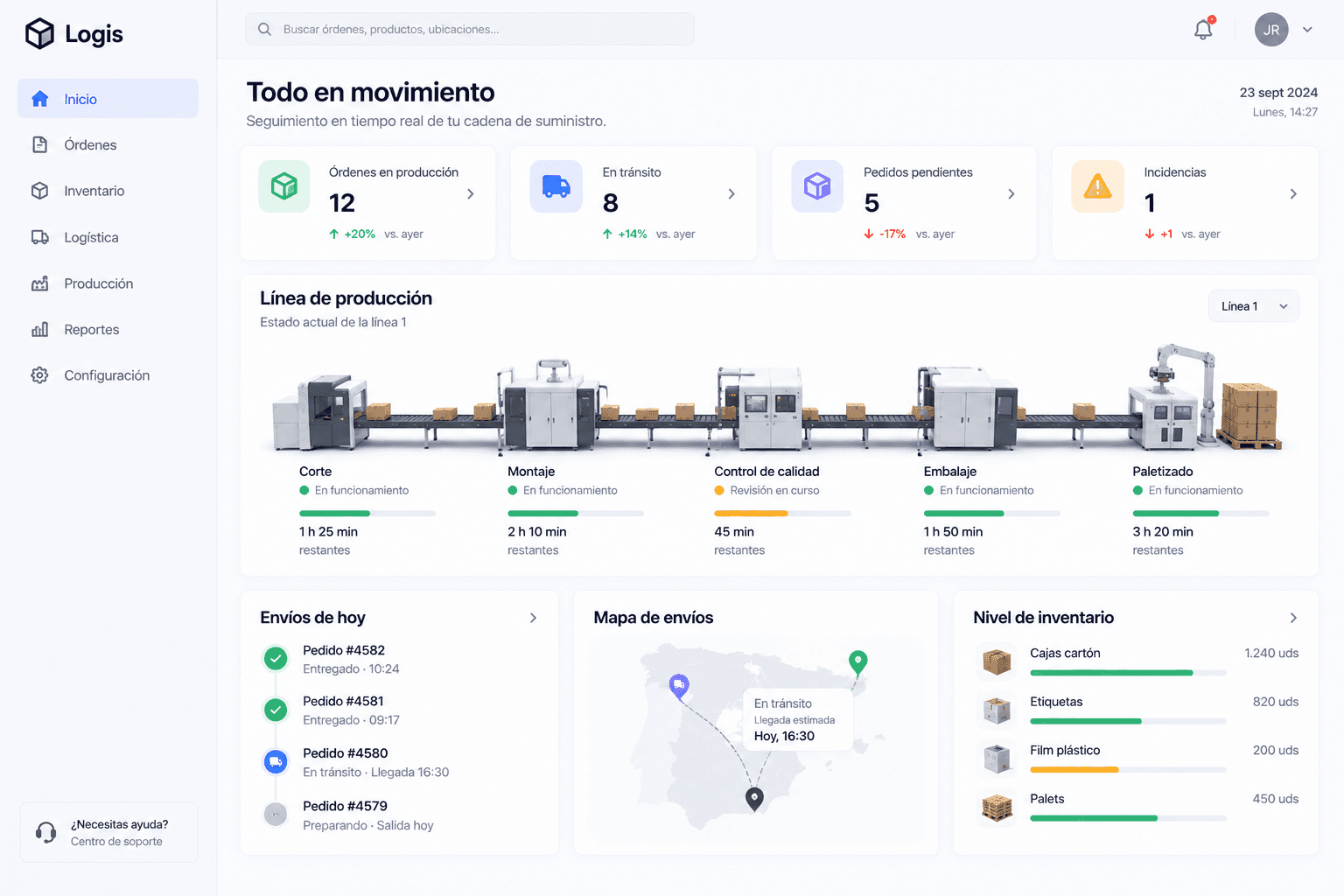The image size is (1344, 896).
Task: Click the green check icon for Pedido #4581
Action: (276, 710)
